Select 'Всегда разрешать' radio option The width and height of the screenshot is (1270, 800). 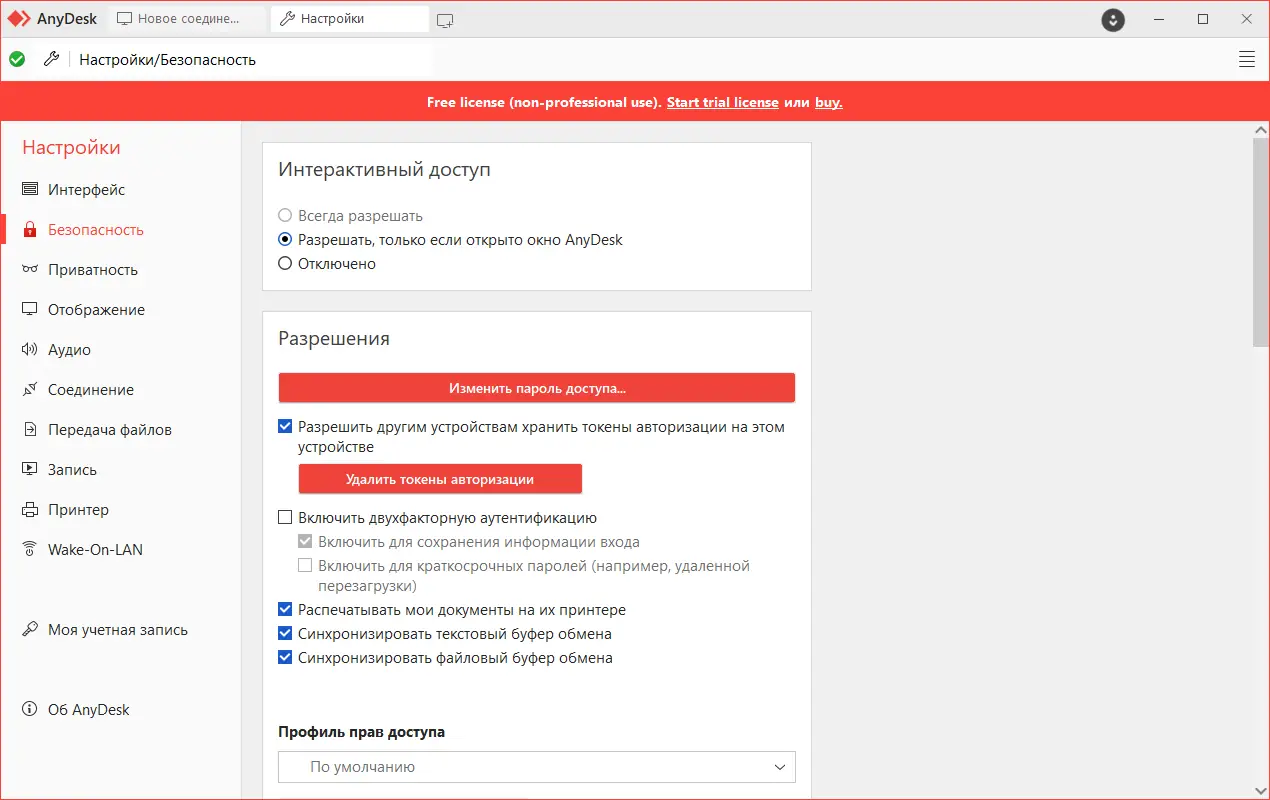click(285, 215)
